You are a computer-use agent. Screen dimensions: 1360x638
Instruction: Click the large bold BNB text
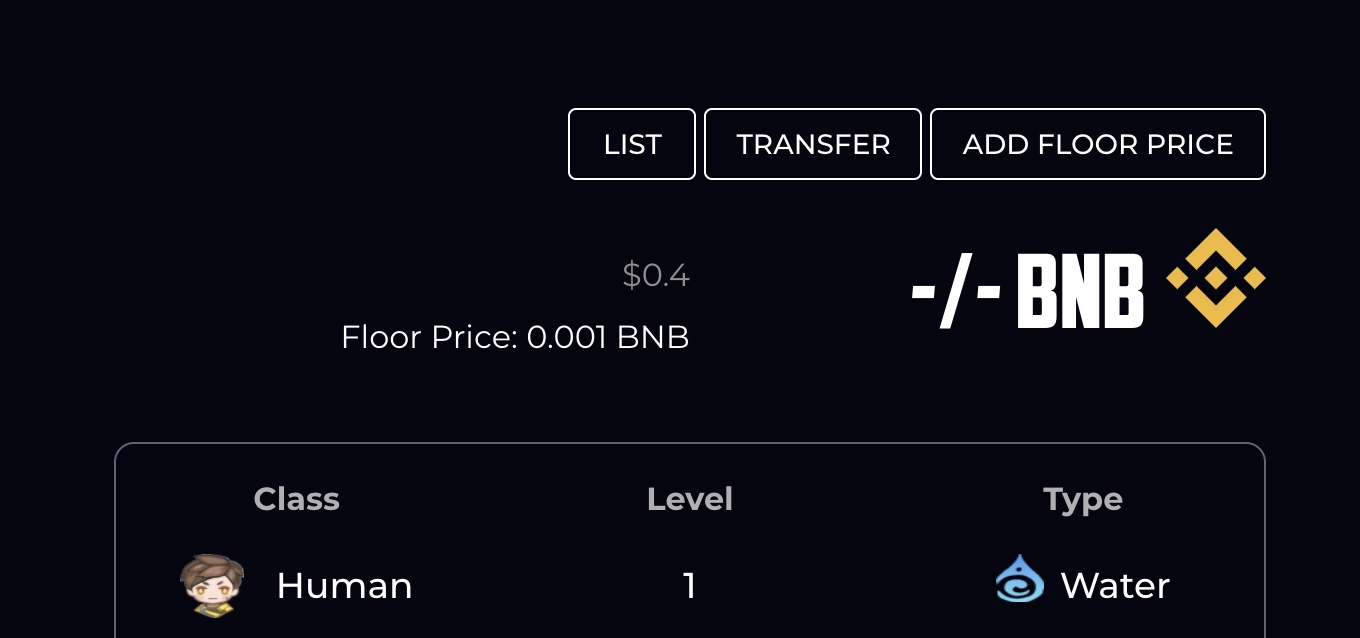coord(1080,291)
